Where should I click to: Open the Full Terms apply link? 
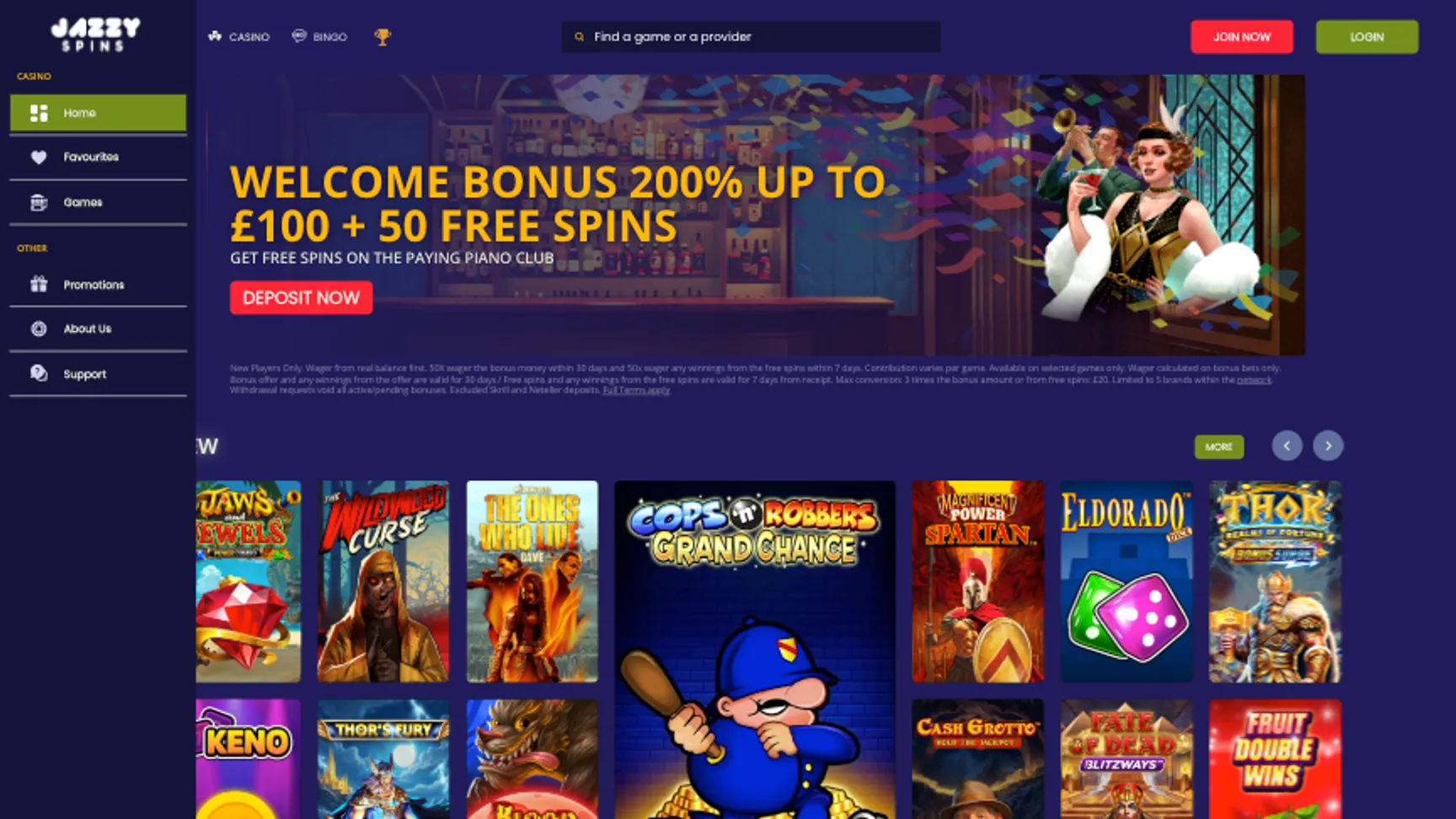[x=636, y=390]
